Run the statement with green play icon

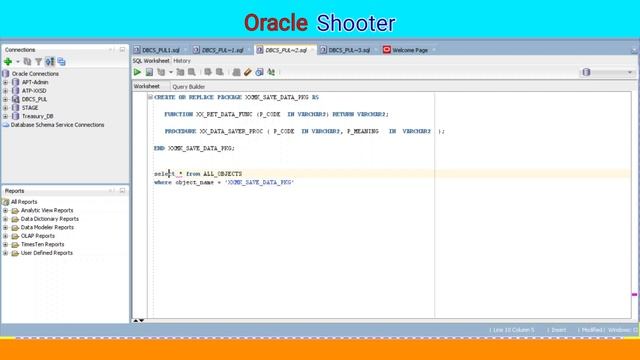pyautogui.click(x=137, y=72)
